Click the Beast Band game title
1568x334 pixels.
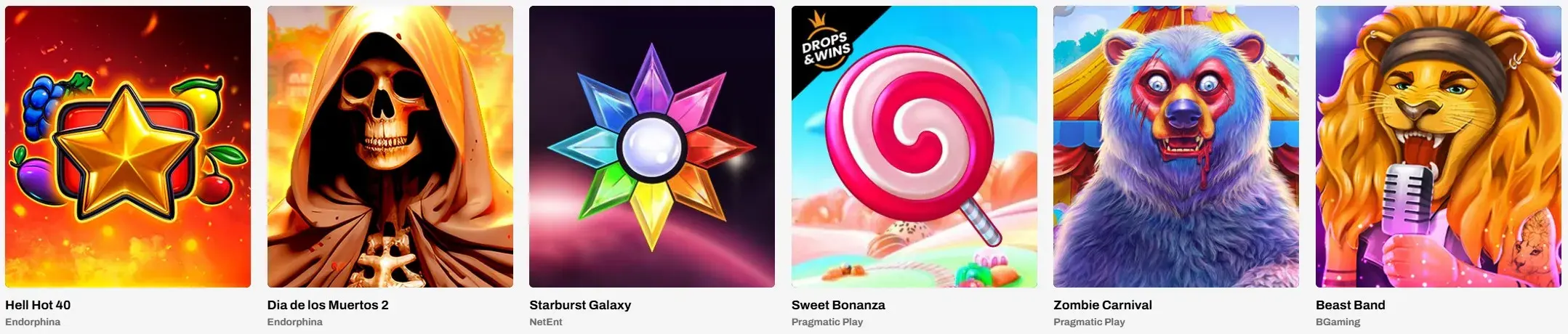click(1351, 305)
